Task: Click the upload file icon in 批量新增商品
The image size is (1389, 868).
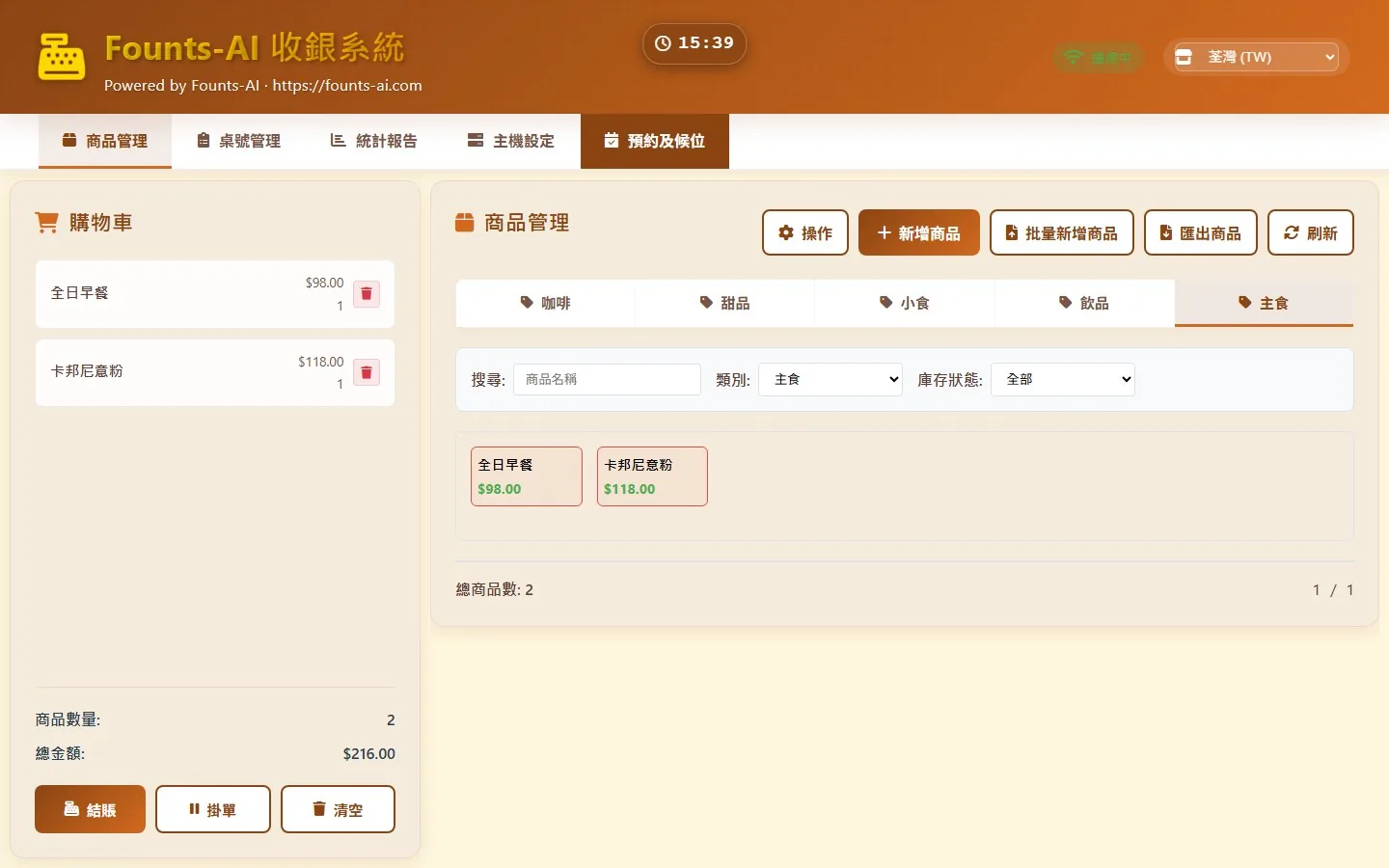Action: click(x=1012, y=232)
